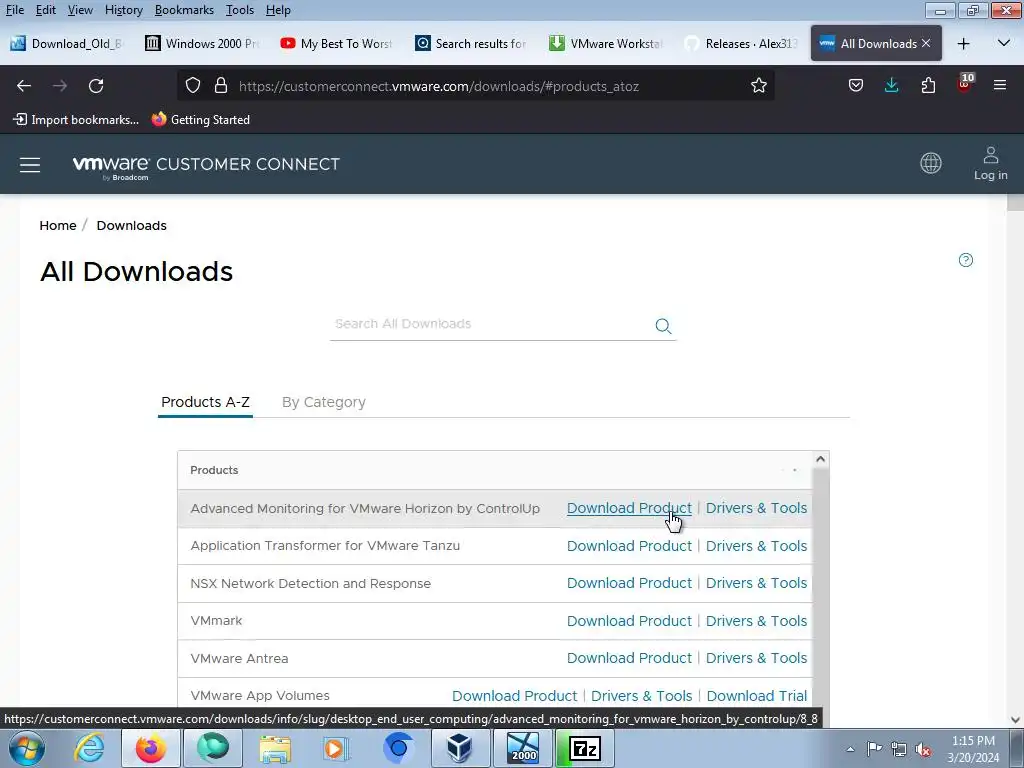
Task: Click the Log in user icon
Action: 991,163
